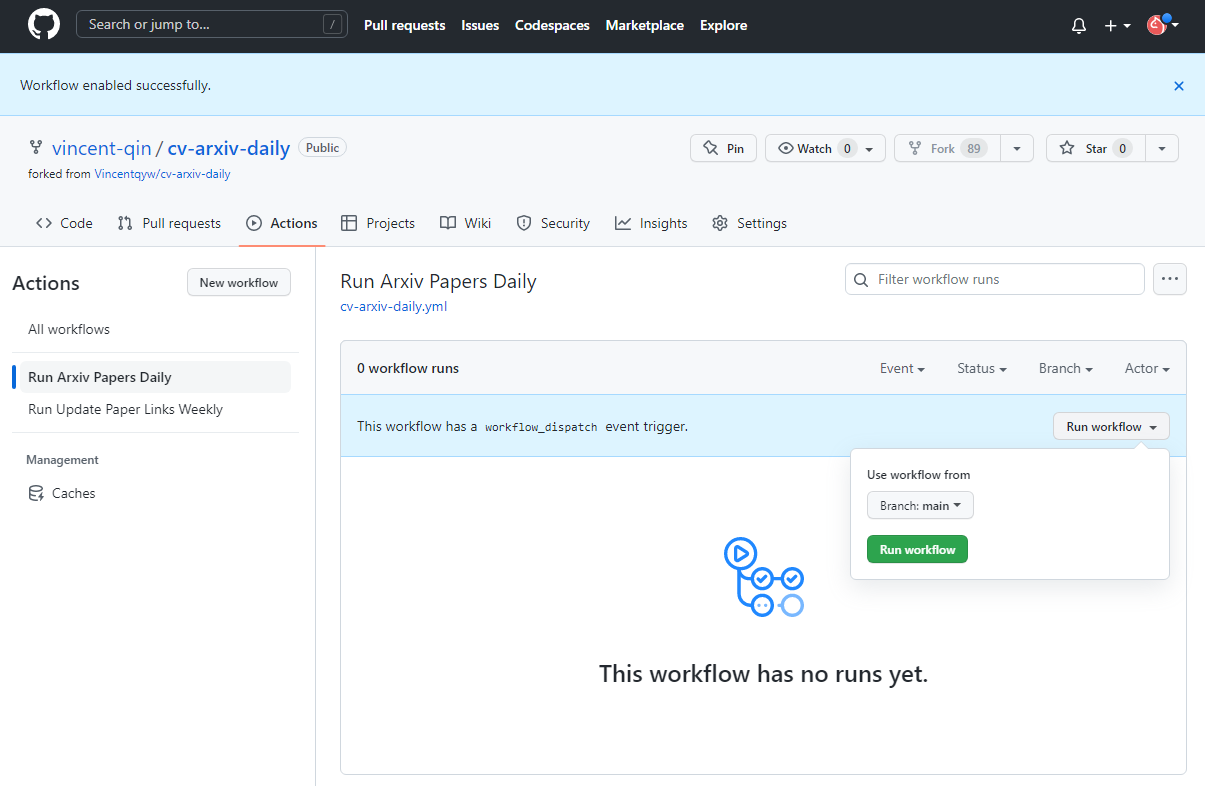Screen dimensions: 1205x786
Task: Click the green Run workflow button
Action: click(x=917, y=549)
